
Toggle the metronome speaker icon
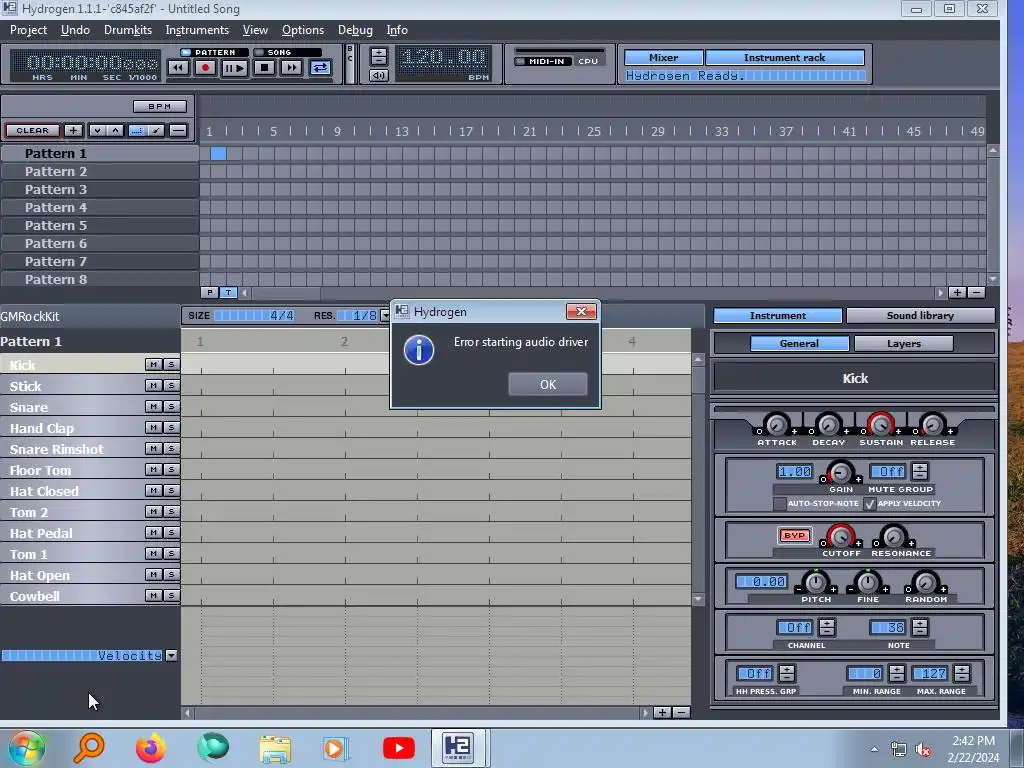tap(379, 75)
